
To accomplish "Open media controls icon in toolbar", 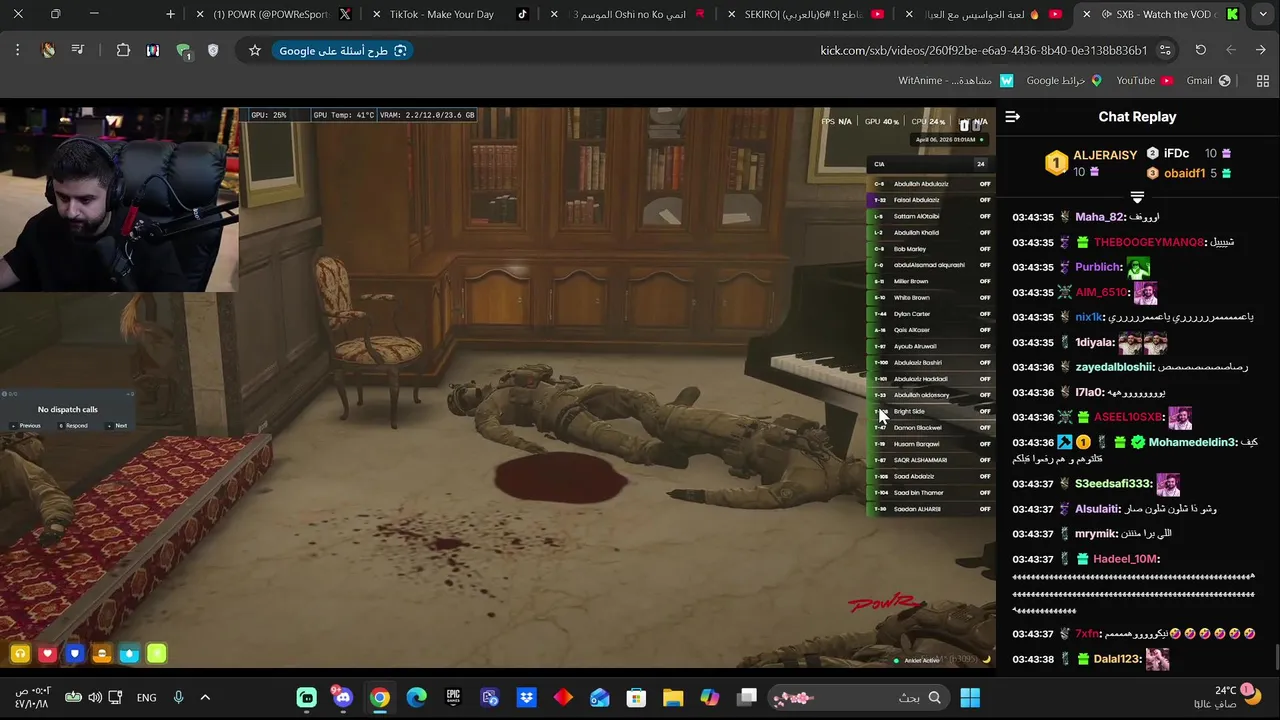I will tap(78, 50).
